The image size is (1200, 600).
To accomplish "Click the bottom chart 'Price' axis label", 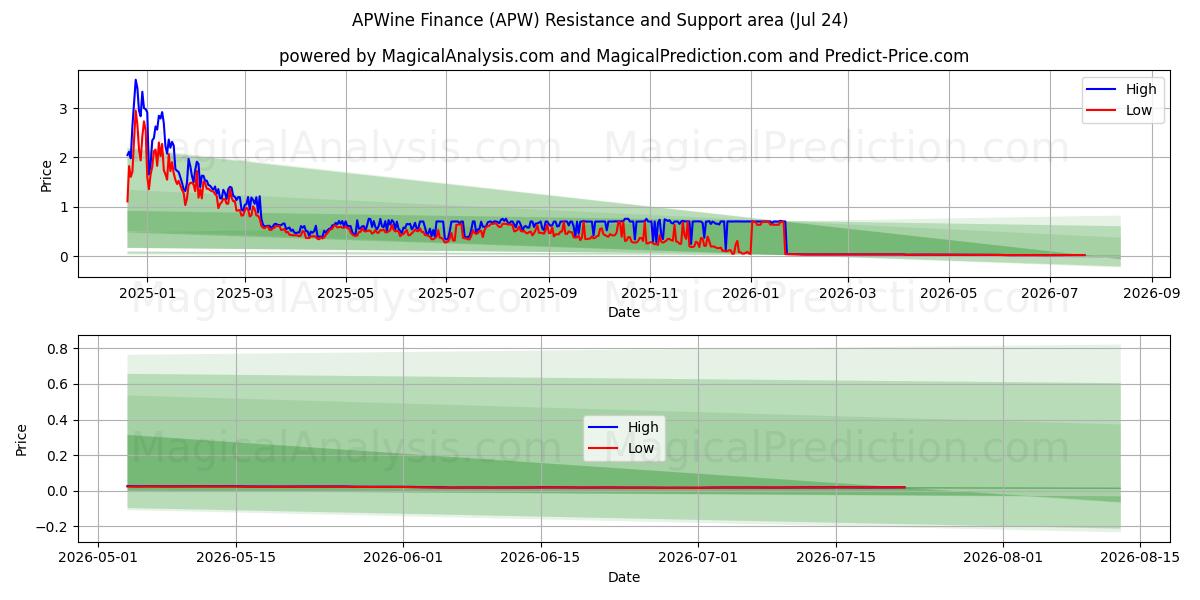I will pyautogui.click(x=22, y=439).
